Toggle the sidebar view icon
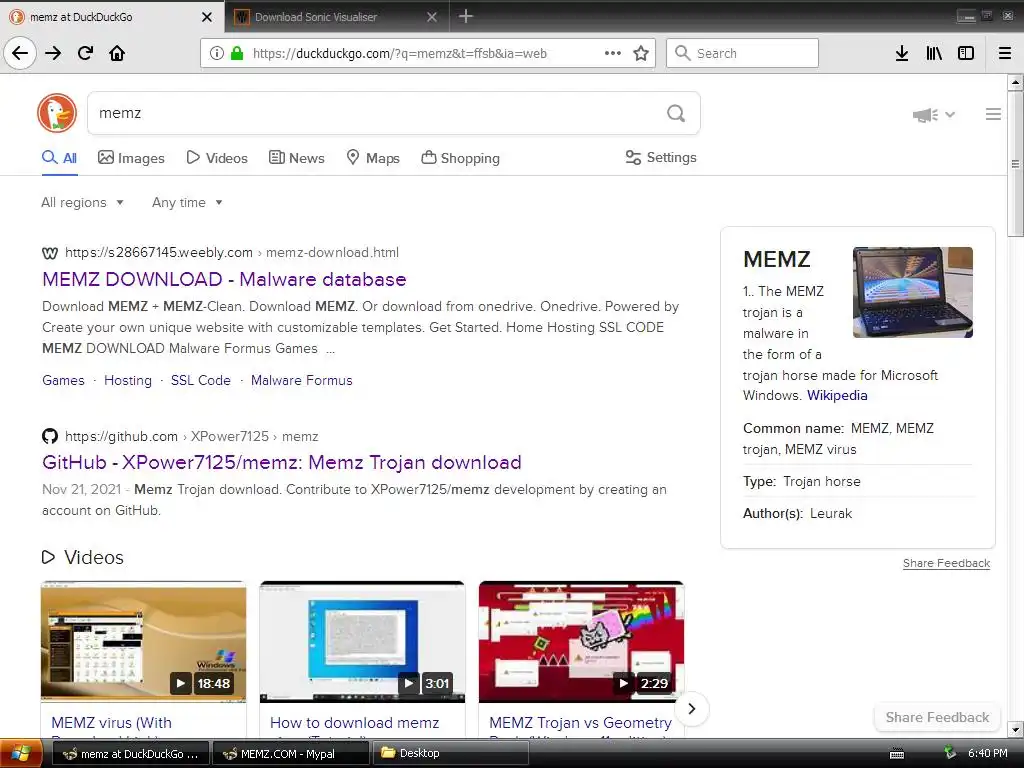The height and width of the screenshot is (768, 1024). [x=966, y=53]
